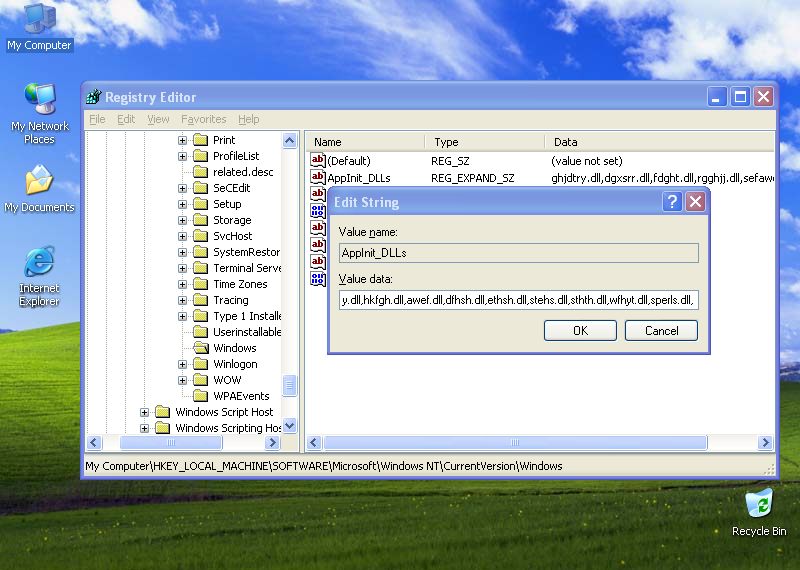Open the Recycle Bin icon
This screenshot has width=800, height=570.
pyautogui.click(x=759, y=513)
